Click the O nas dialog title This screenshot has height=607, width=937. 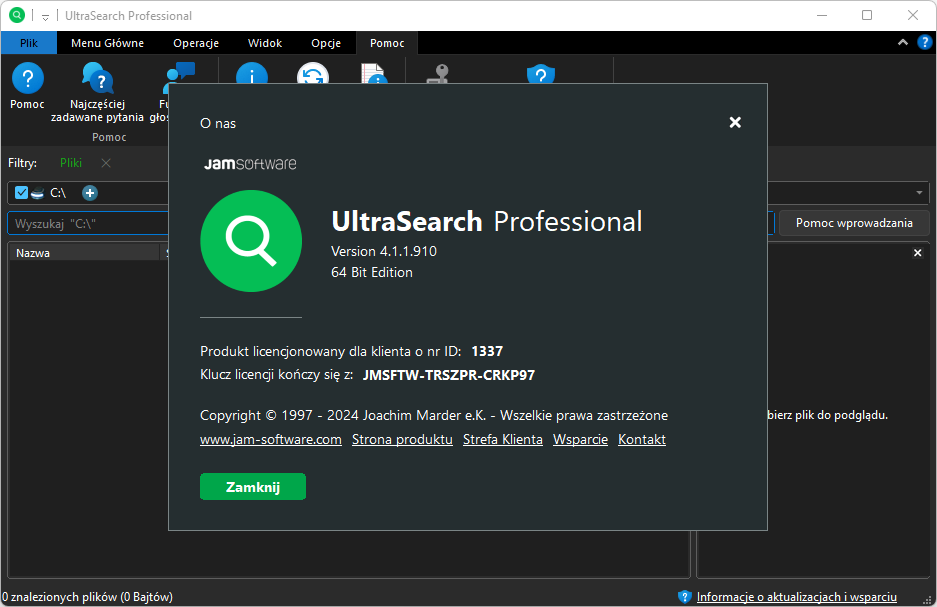coord(218,124)
